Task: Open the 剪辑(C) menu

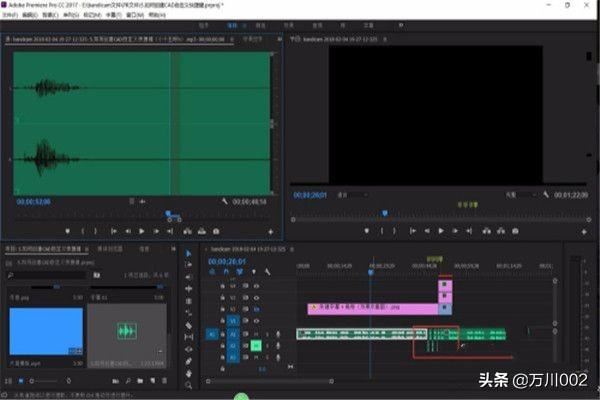Action: pyautogui.click(x=50, y=15)
